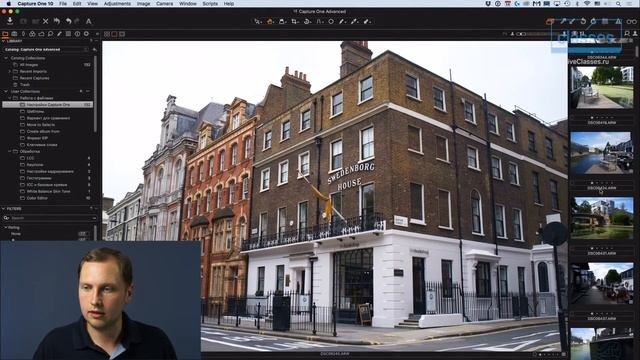The image size is (640, 360).
Task: Click the Import images icon
Action: 10,21
